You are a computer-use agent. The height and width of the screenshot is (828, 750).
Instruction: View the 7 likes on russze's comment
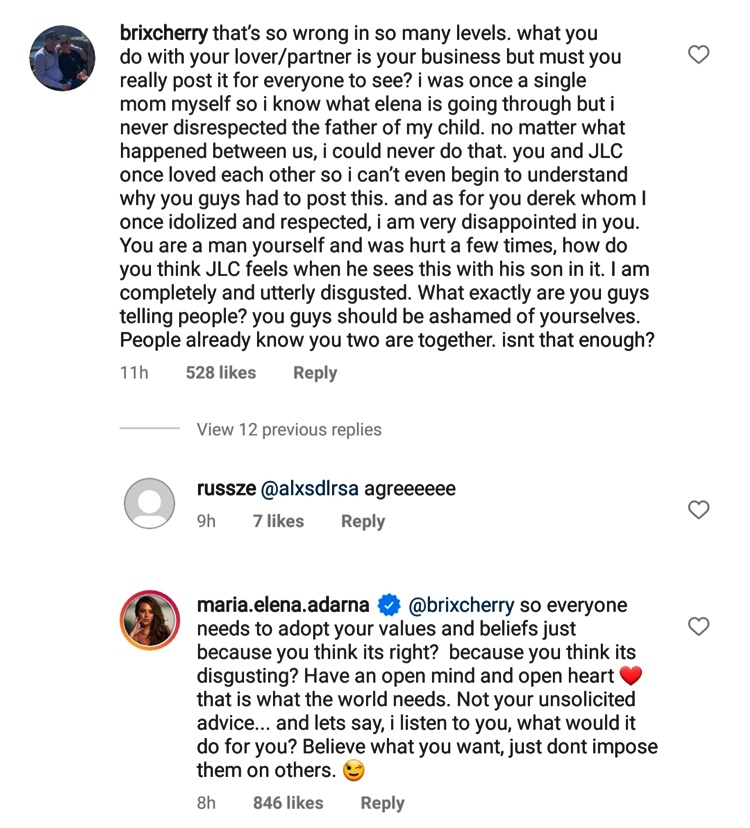coord(278,521)
